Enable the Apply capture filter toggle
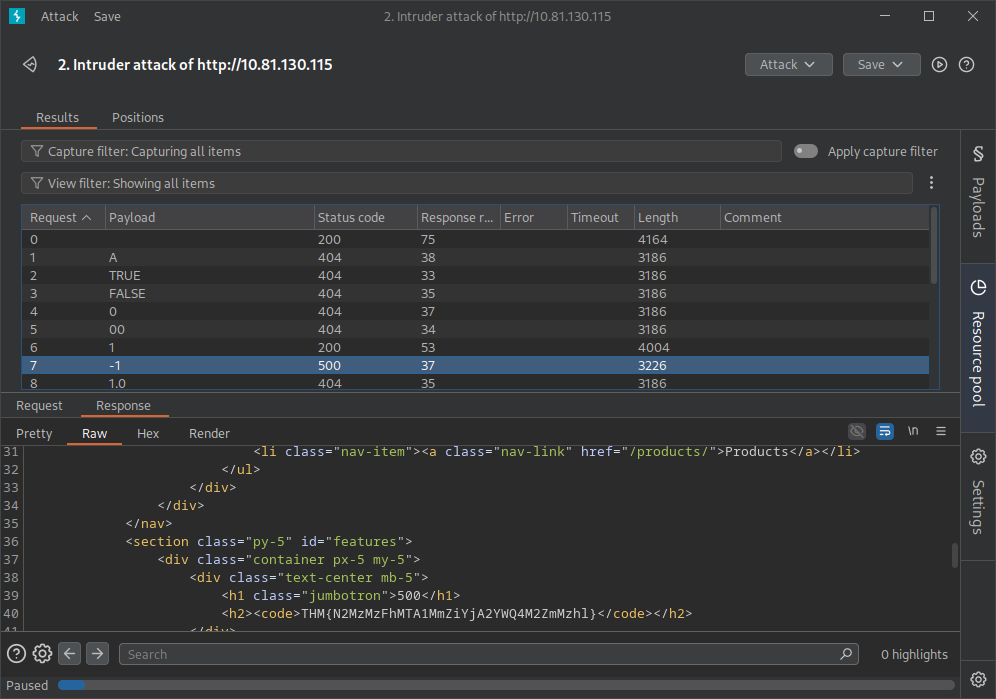This screenshot has width=996, height=699. [x=805, y=151]
